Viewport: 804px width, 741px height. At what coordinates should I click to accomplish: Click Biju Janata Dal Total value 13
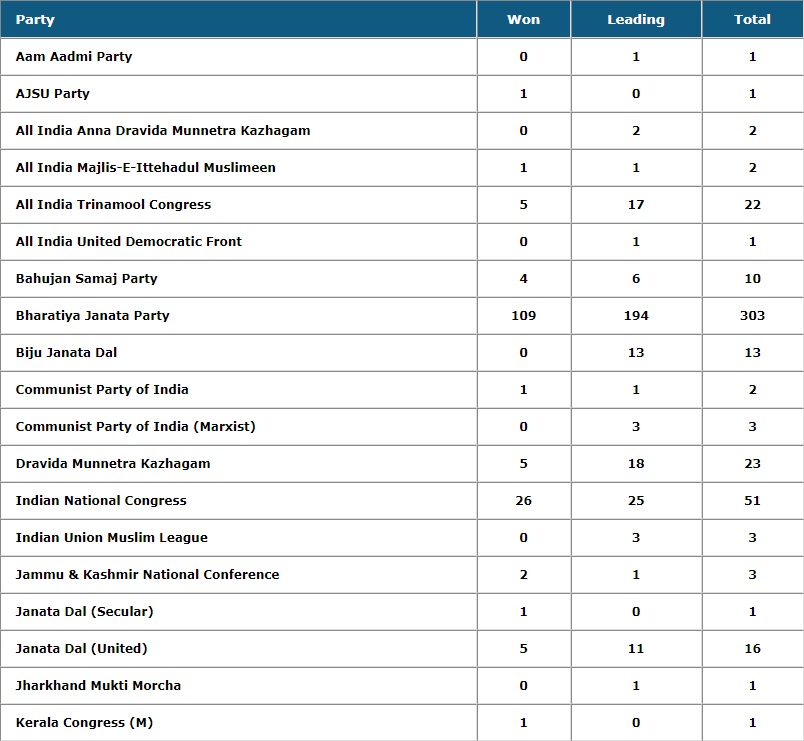click(752, 352)
